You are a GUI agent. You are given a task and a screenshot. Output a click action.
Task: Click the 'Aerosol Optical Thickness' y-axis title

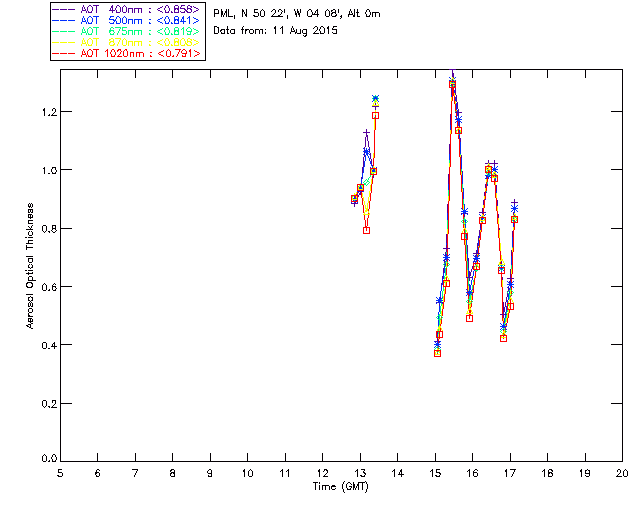(30, 266)
